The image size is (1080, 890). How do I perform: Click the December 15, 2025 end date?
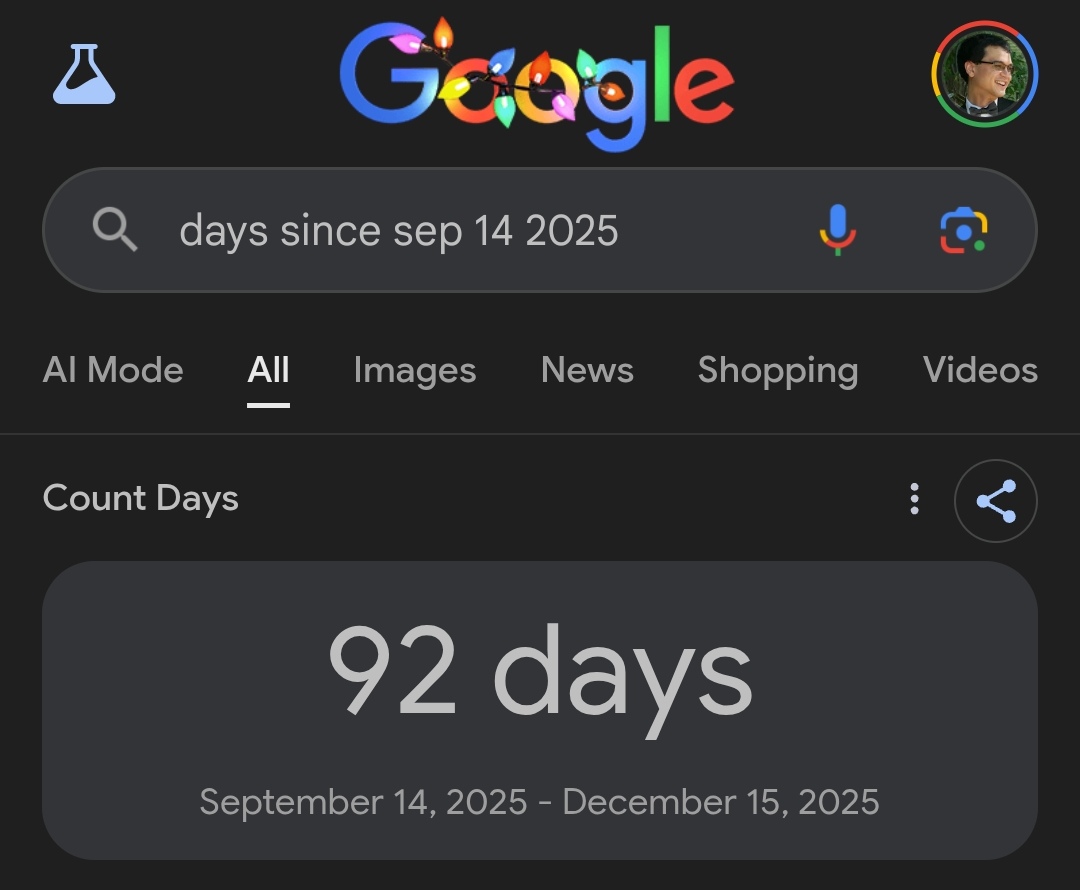pos(720,802)
